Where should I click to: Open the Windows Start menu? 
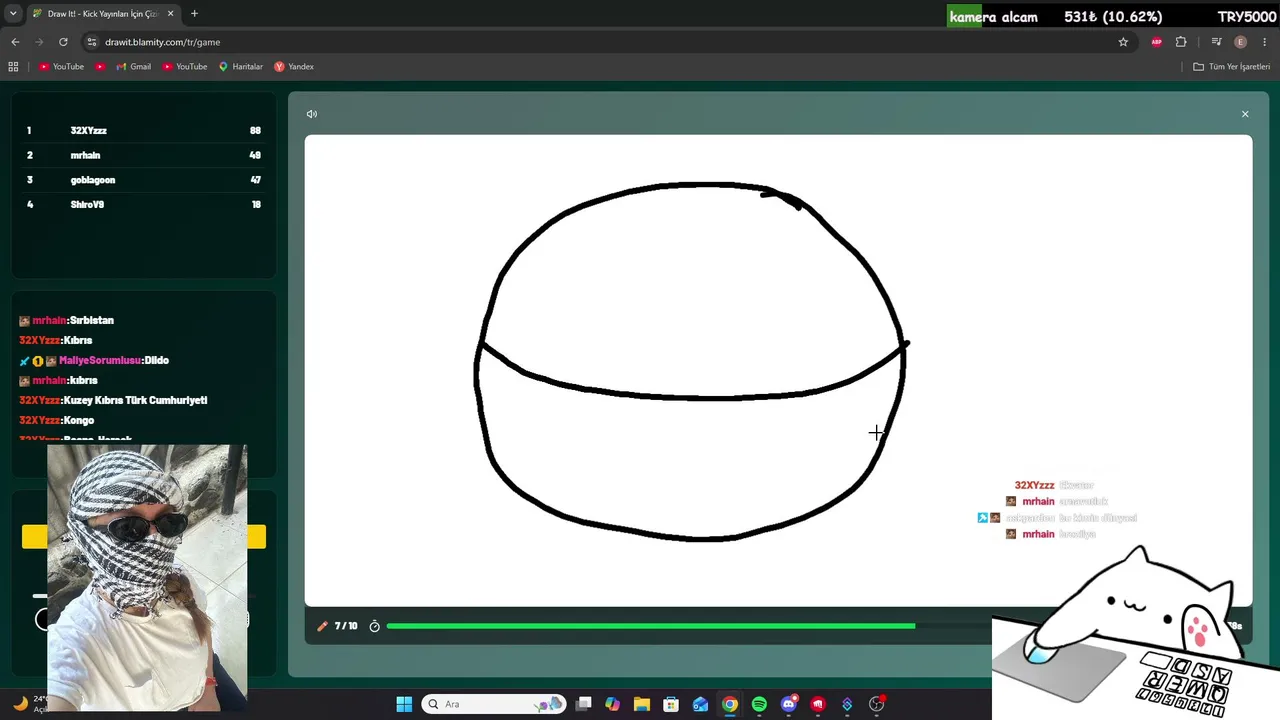pos(404,704)
